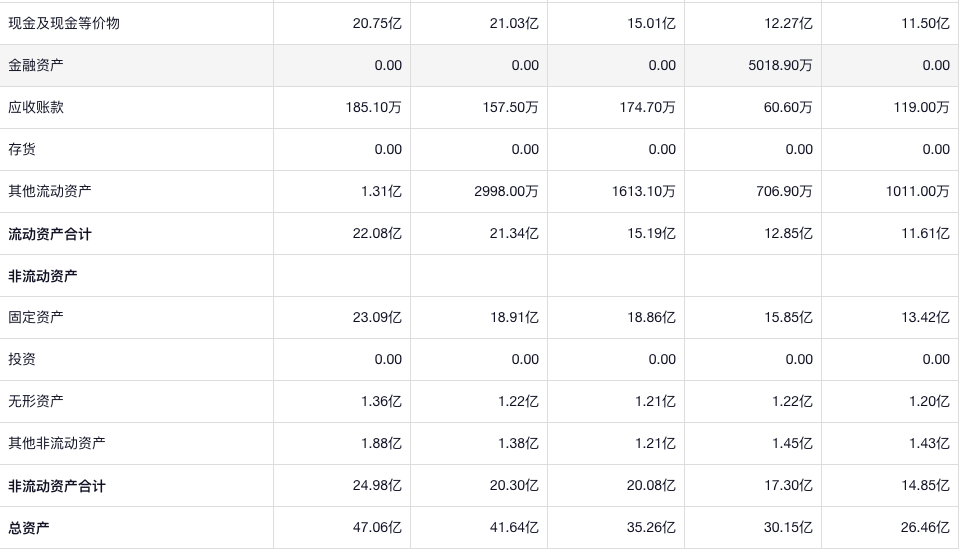This screenshot has height=549, width=959.
Task: Click the 非流动资产合计 row heading
Action: point(57,486)
